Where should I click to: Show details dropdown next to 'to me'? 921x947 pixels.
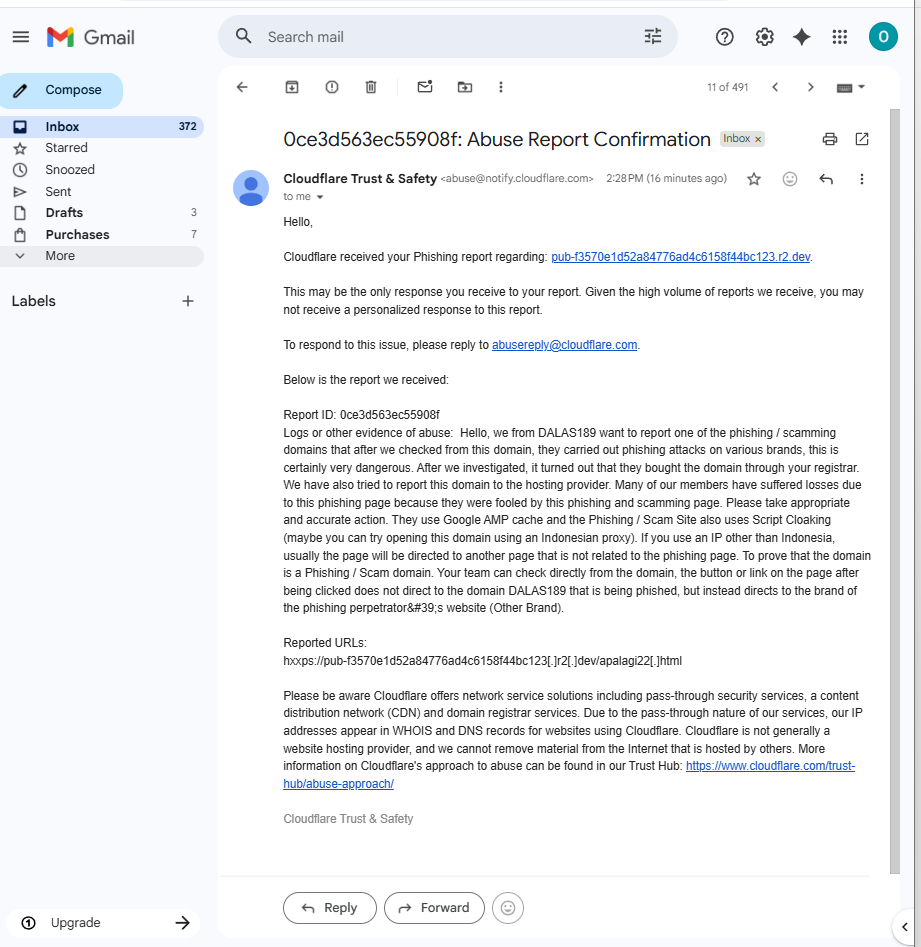coord(320,197)
